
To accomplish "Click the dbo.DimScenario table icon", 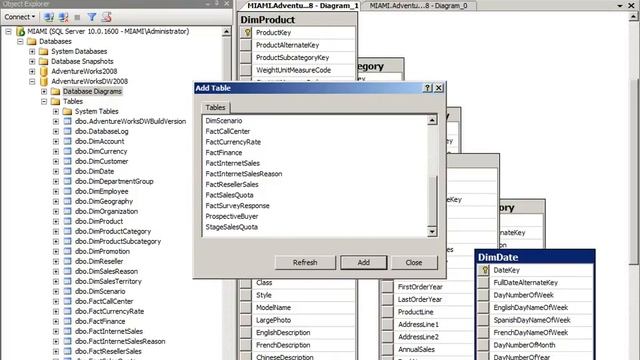I will pos(67,291).
